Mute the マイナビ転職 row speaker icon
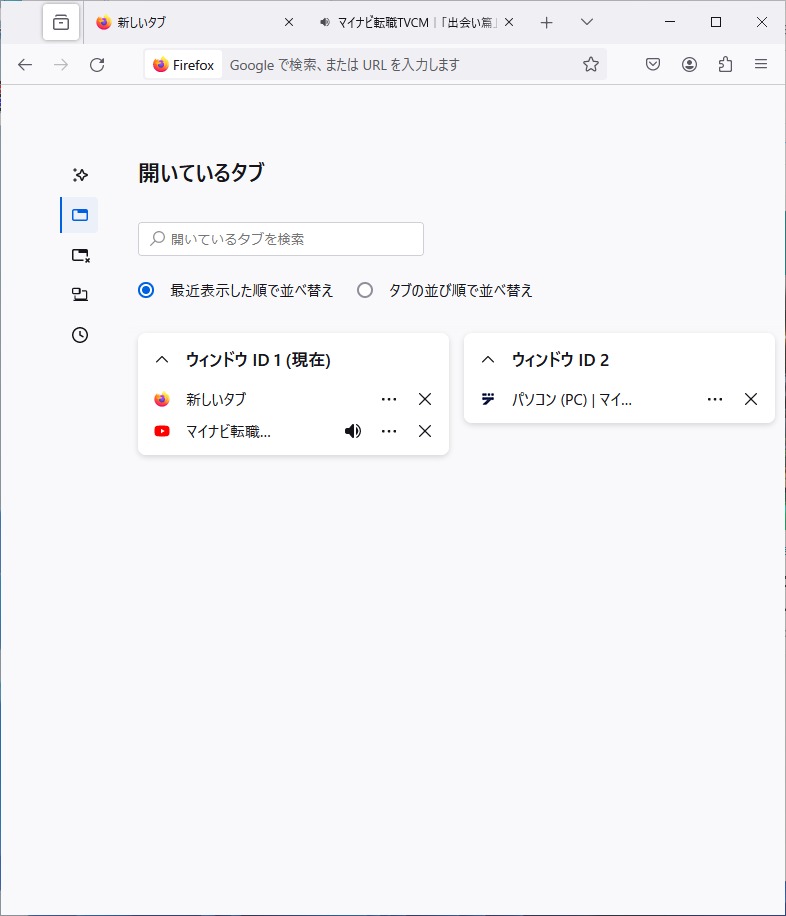786x916 pixels. (353, 431)
